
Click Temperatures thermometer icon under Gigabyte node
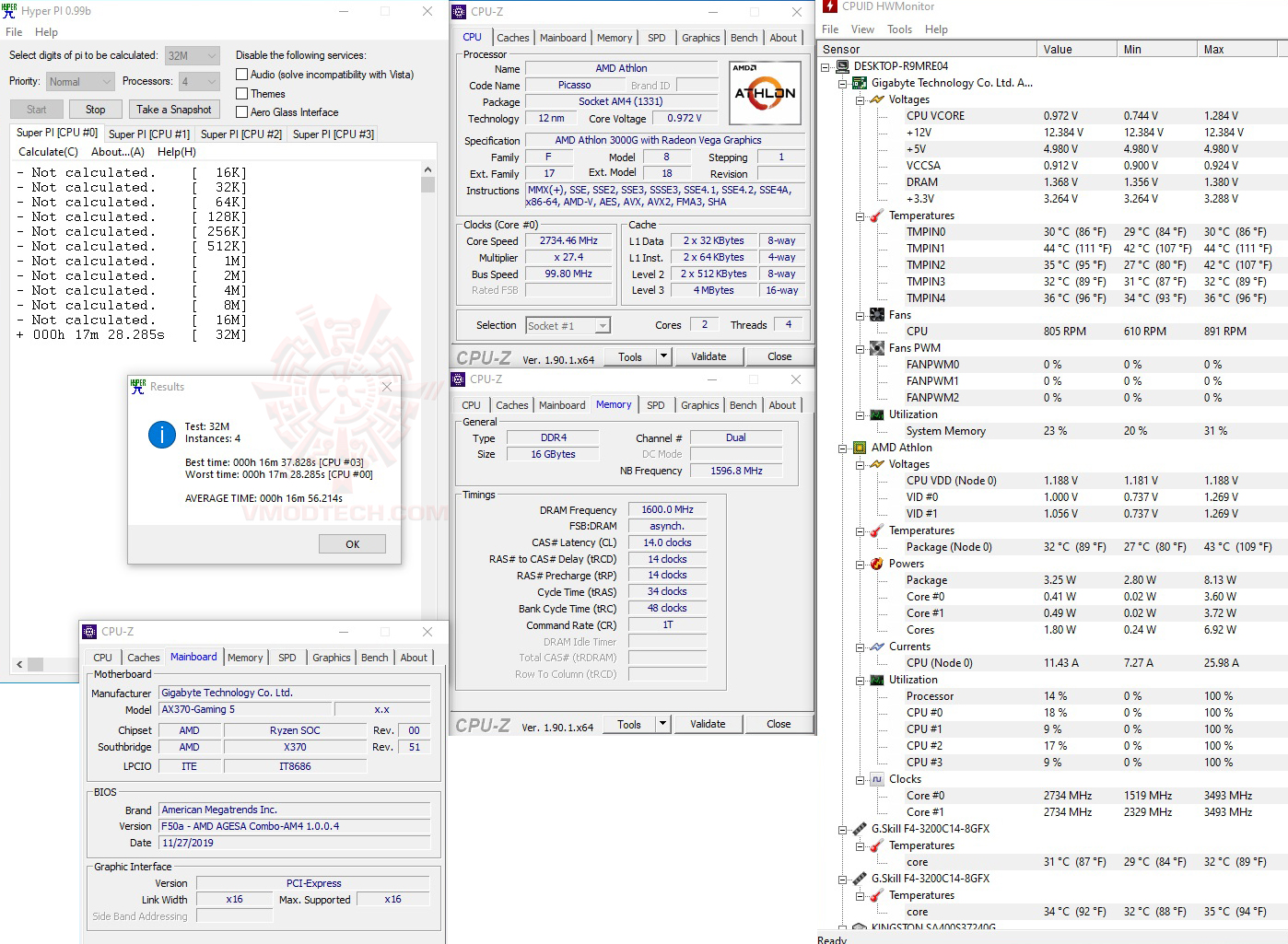click(x=877, y=216)
